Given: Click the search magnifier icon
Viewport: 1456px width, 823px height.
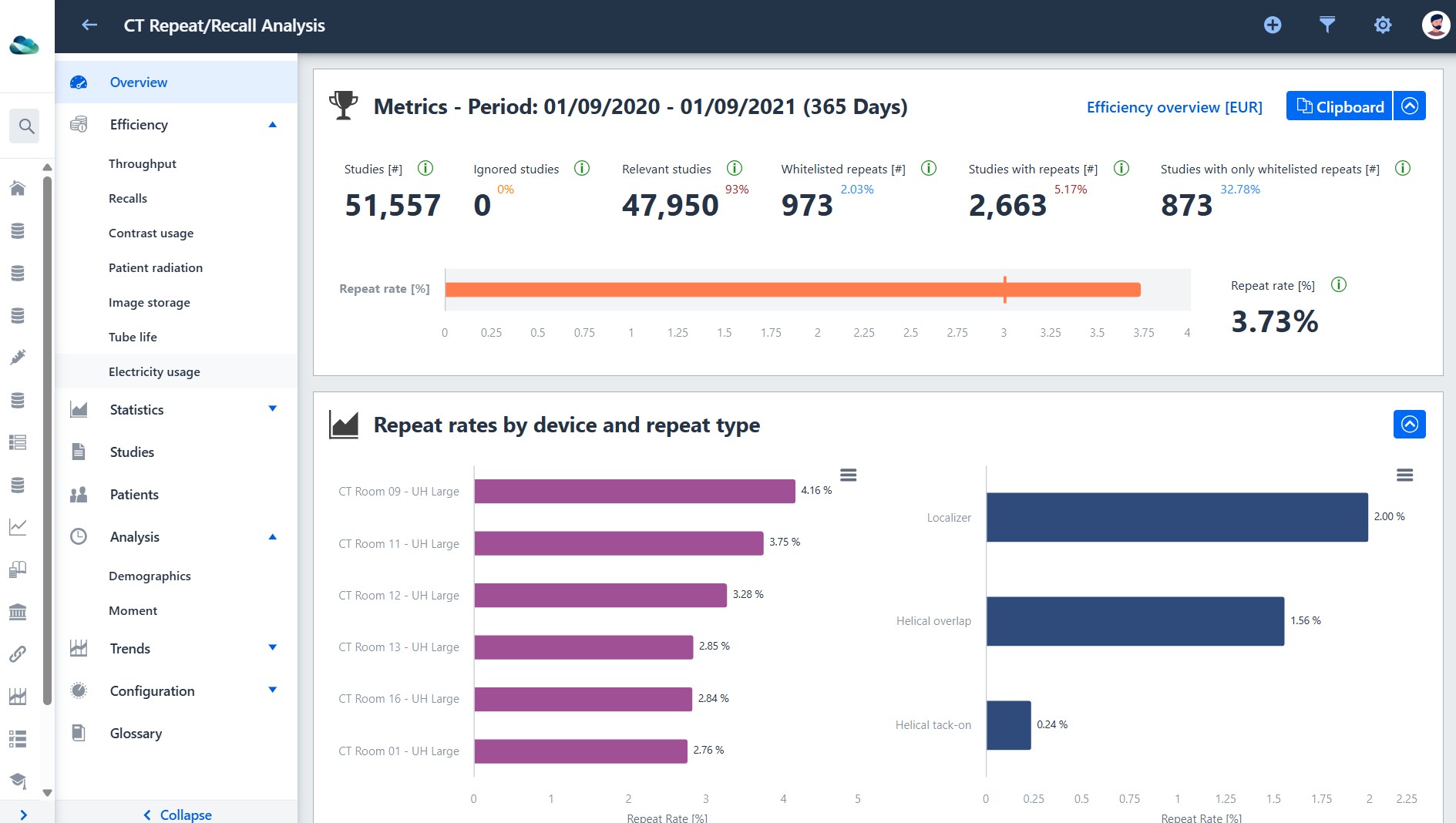Looking at the screenshot, I should [25, 126].
